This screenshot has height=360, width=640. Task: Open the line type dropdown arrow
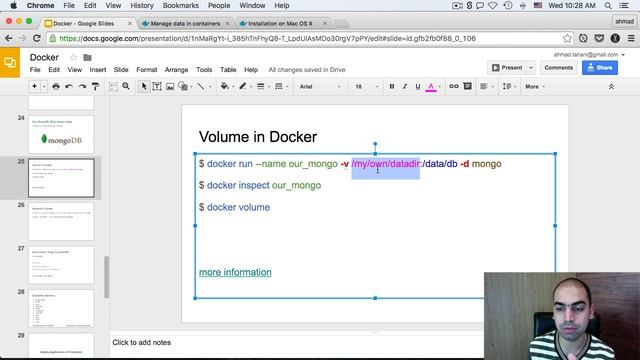(x=210, y=87)
